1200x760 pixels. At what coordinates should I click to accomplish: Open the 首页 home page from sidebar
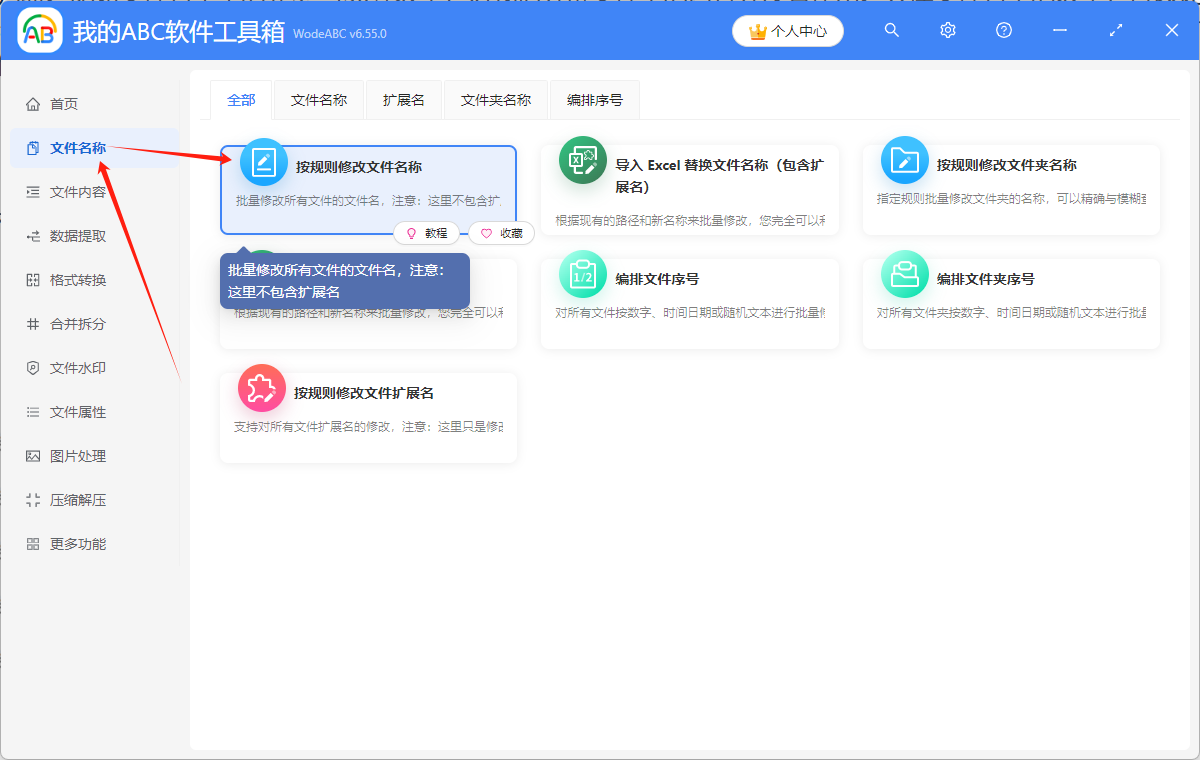(60, 103)
